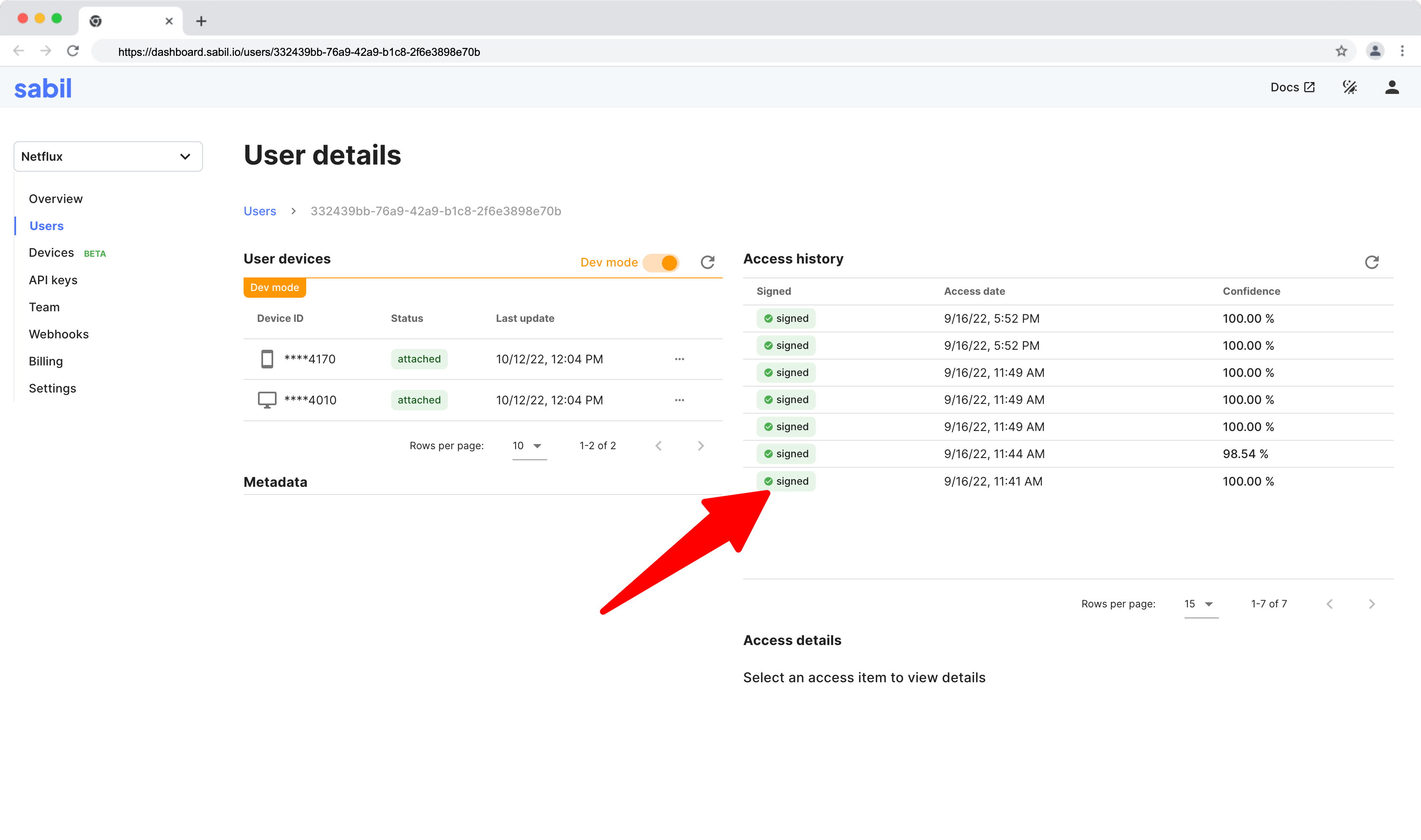Open Overview in the sidebar
Image resolution: width=1421 pixels, height=840 pixels.
pyautogui.click(x=55, y=199)
